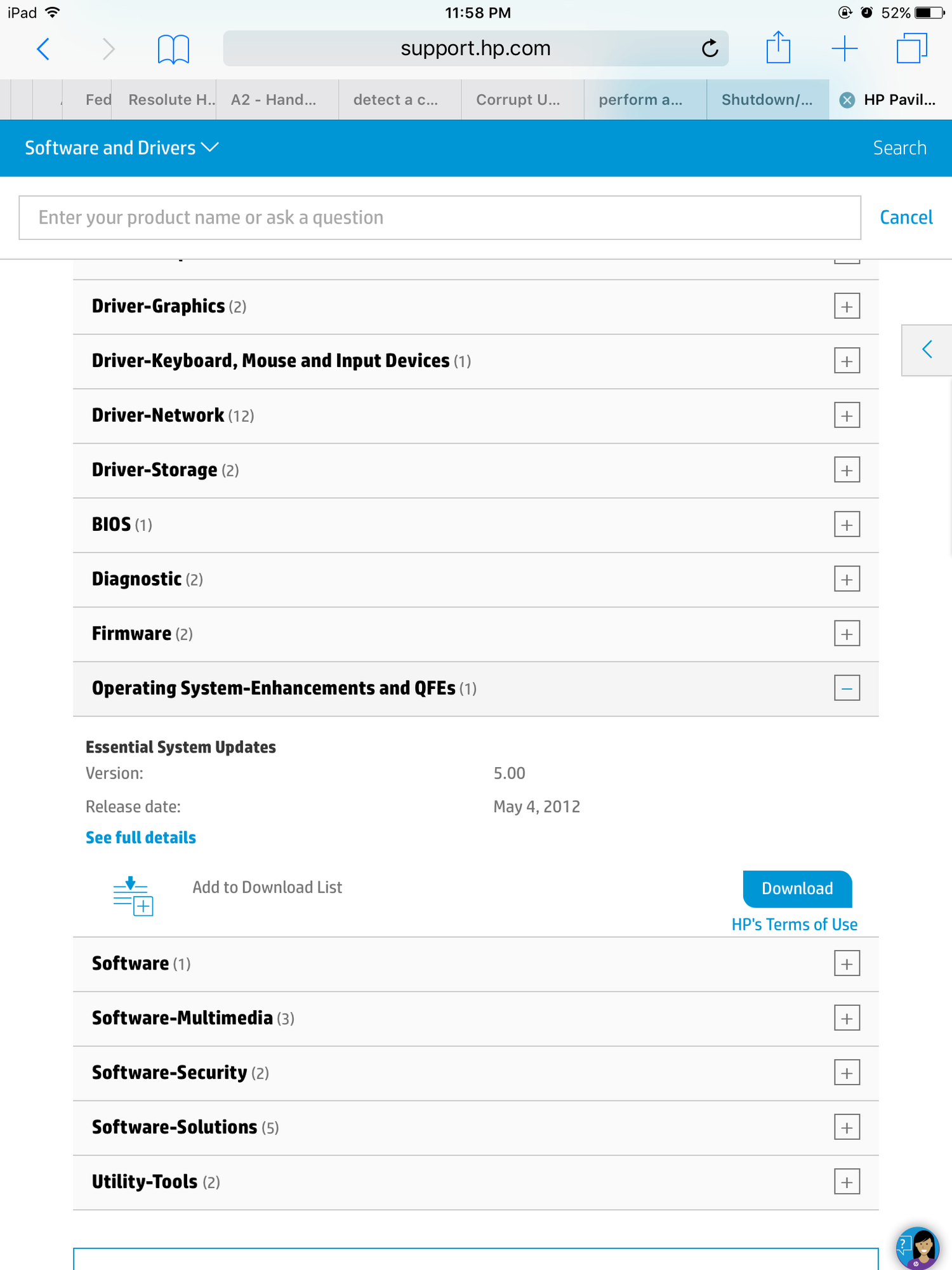This screenshot has width=952, height=1270.
Task: Open HP's Terms of Use link
Action: (x=794, y=925)
